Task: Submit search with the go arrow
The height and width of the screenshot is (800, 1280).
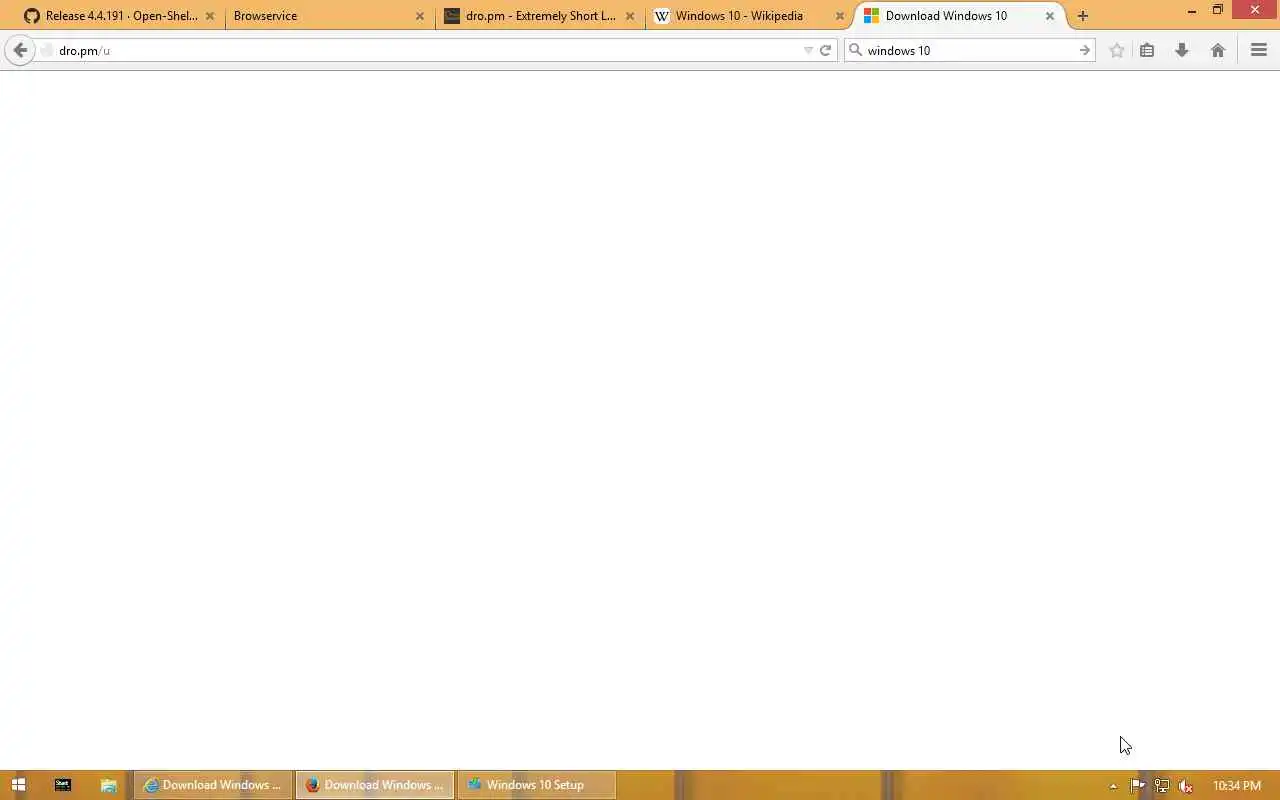Action: pyautogui.click(x=1085, y=50)
